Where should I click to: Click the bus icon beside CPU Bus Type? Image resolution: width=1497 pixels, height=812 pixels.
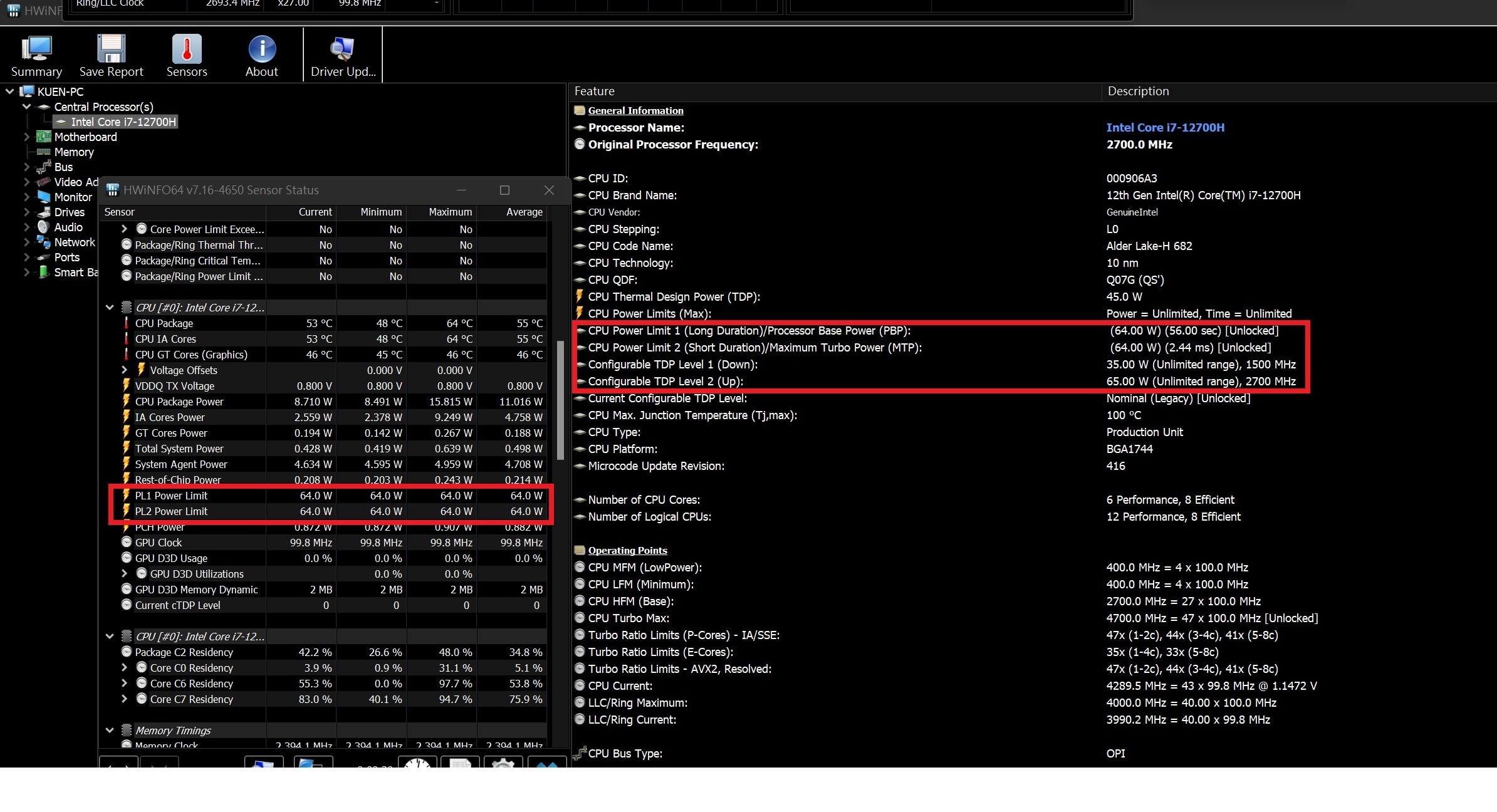pyautogui.click(x=580, y=752)
